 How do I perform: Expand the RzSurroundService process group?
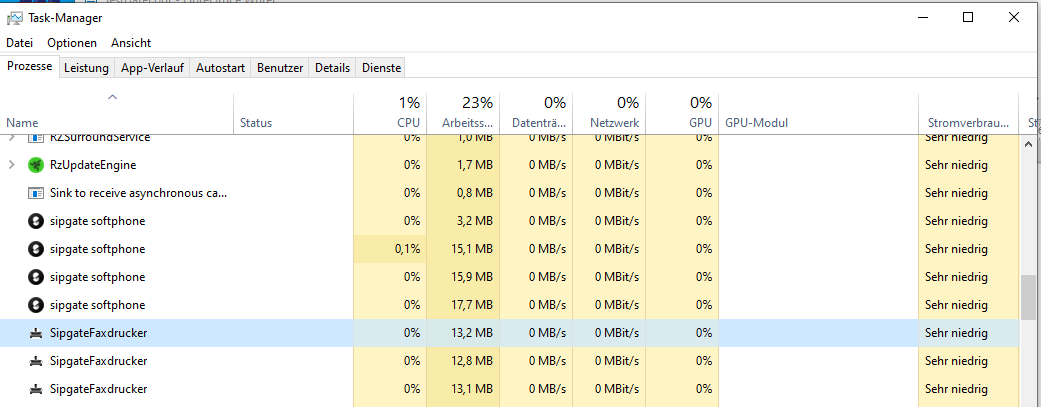(11, 138)
